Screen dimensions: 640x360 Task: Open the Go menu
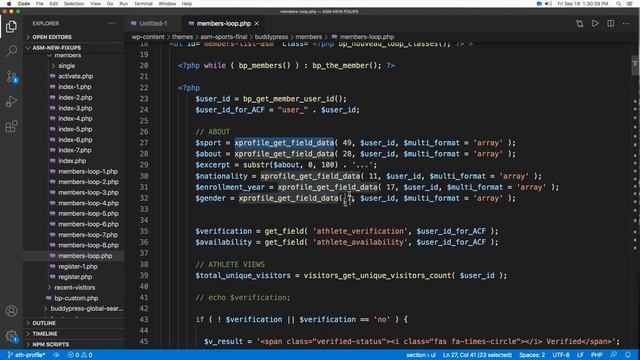[110, 4]
